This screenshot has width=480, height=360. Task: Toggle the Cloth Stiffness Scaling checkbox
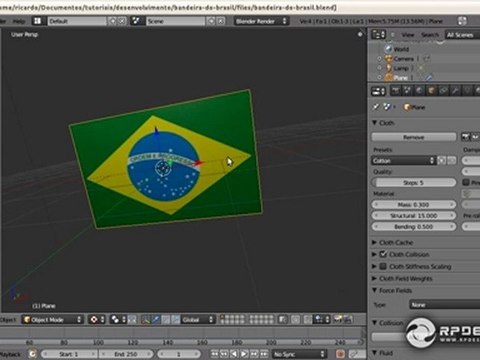[383, 266]
